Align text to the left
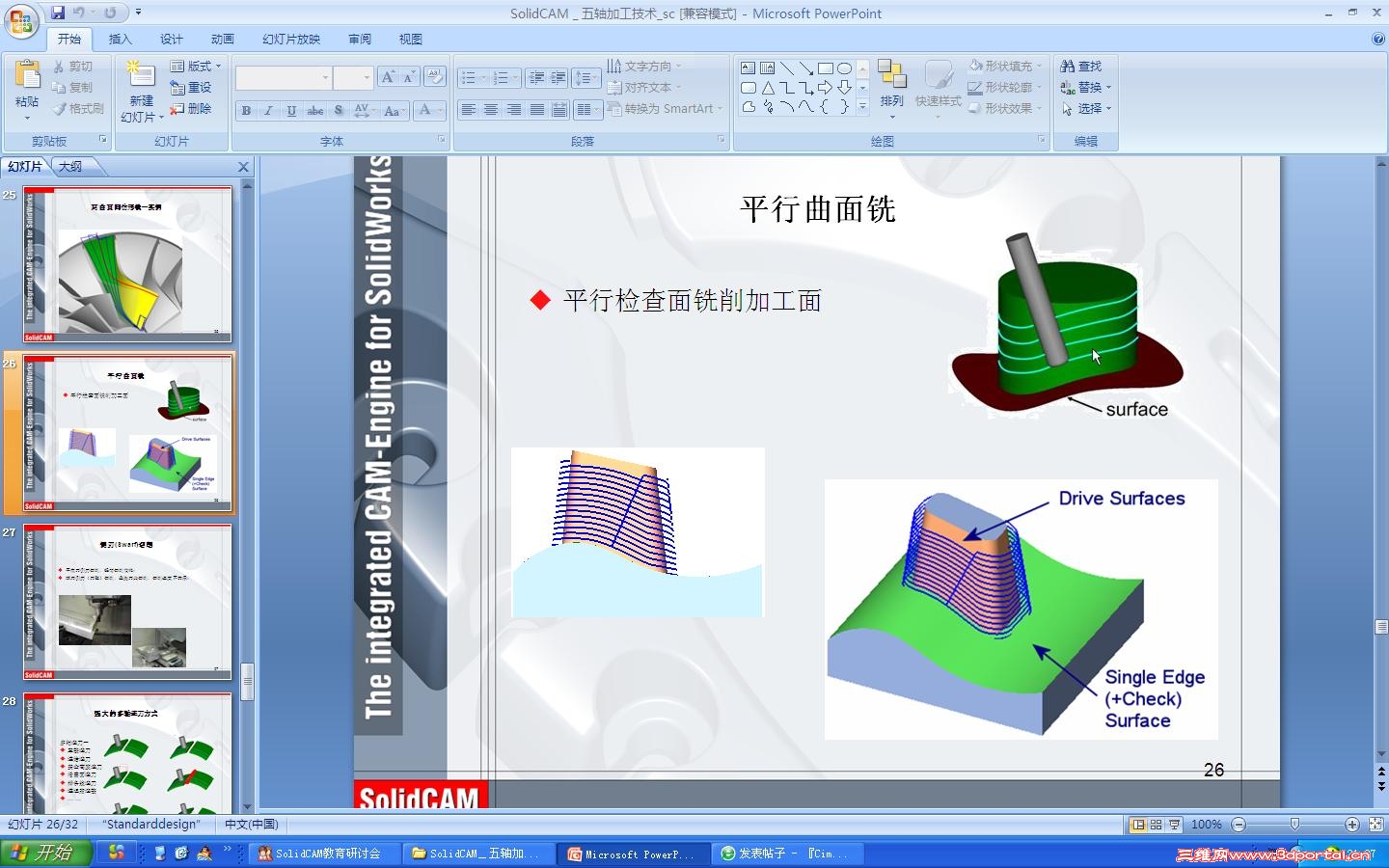This screenshot has height=868, width=1389. [x=468, y=110]
